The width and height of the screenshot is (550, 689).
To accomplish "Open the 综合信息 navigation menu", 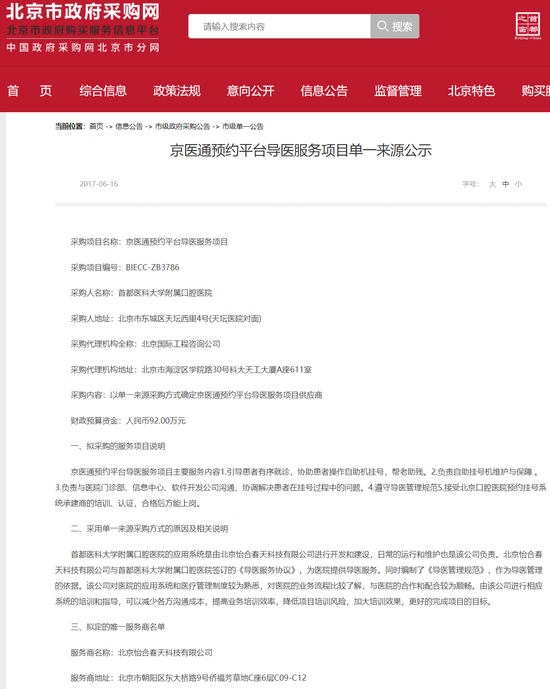I will [103, 91].
